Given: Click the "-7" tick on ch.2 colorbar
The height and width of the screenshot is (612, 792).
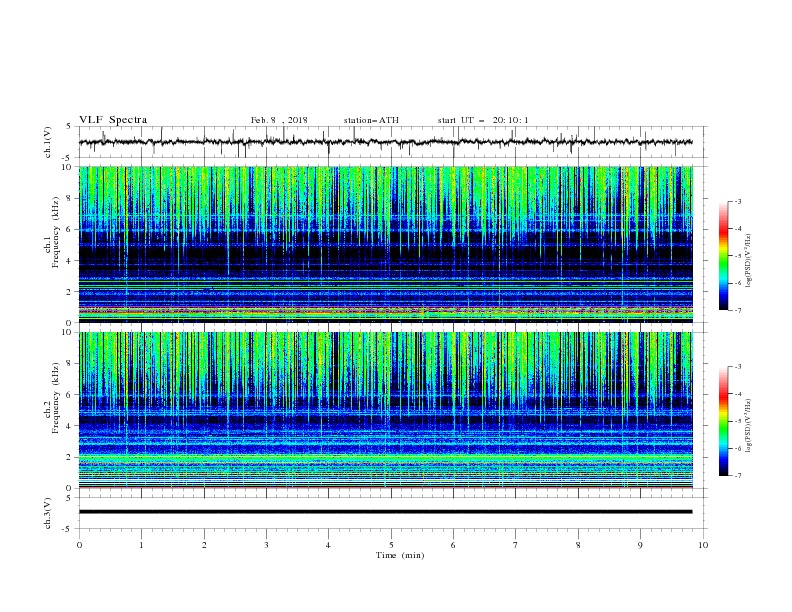Looking at the screenshot, I should coord(738,476).
